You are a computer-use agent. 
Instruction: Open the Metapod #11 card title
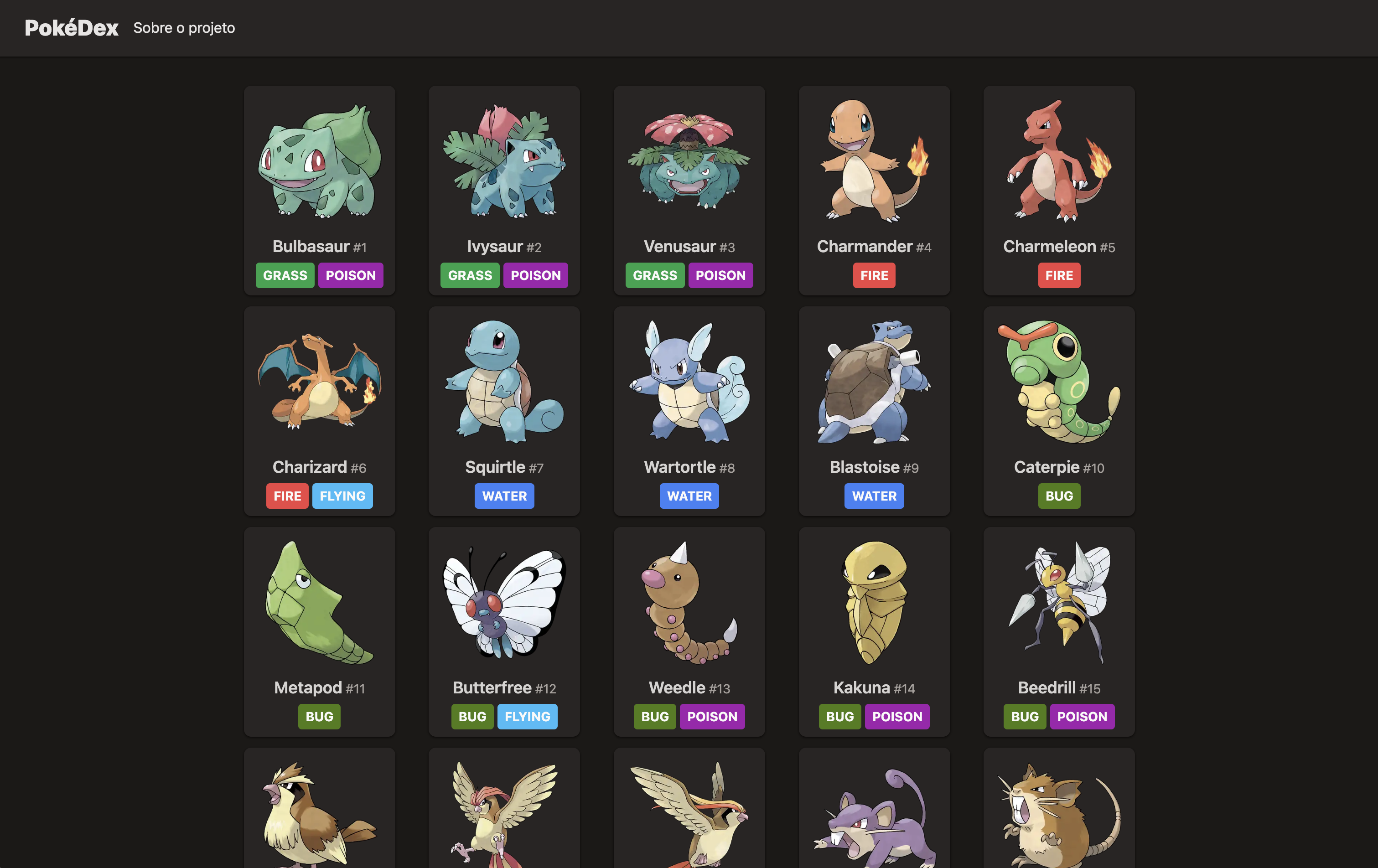point(319,688)
